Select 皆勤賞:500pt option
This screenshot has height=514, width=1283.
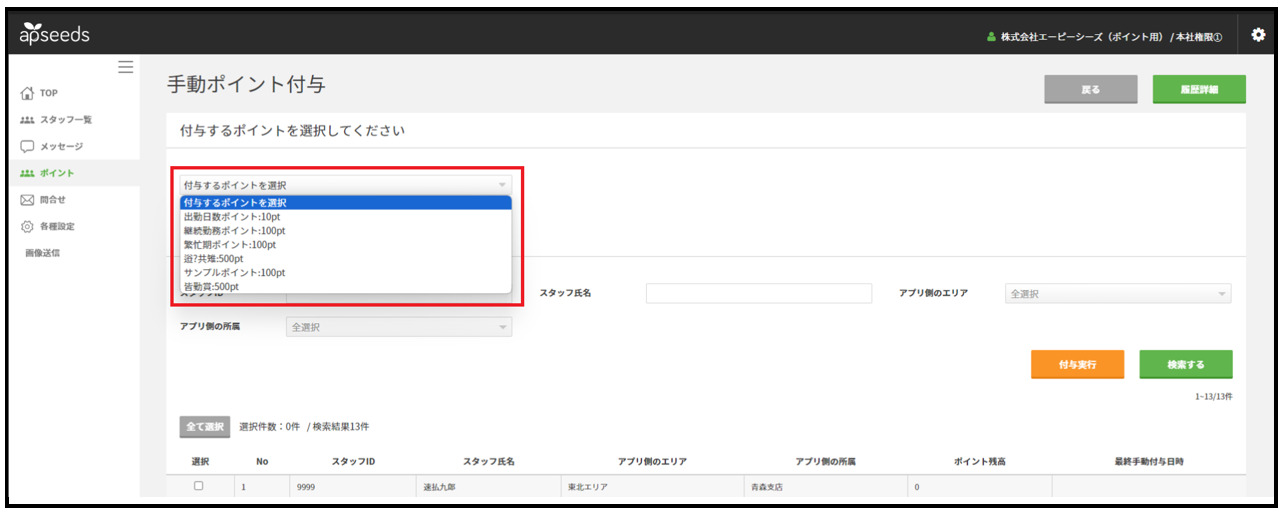click(211, 286)
